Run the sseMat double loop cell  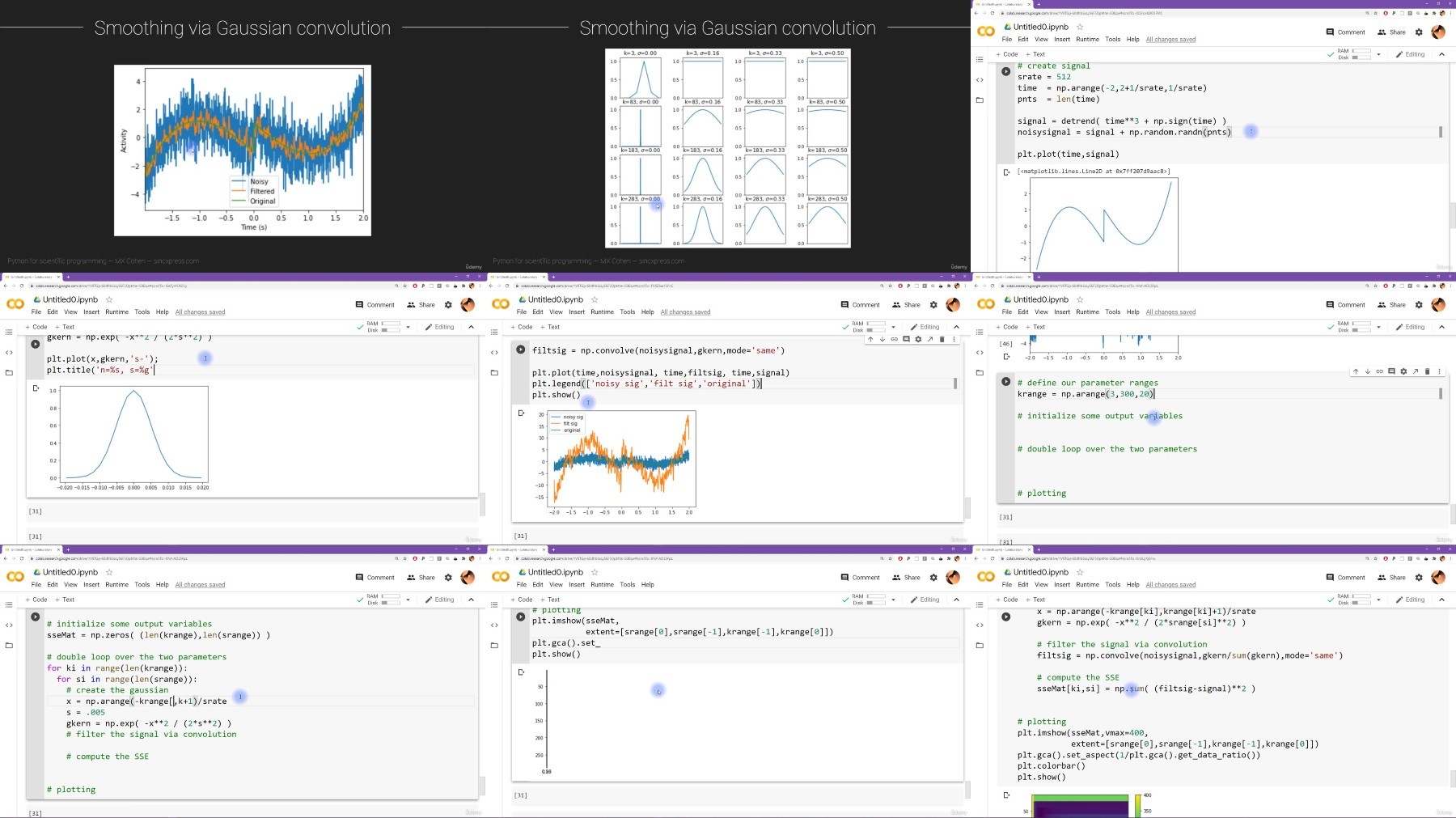tap(35, 617)
